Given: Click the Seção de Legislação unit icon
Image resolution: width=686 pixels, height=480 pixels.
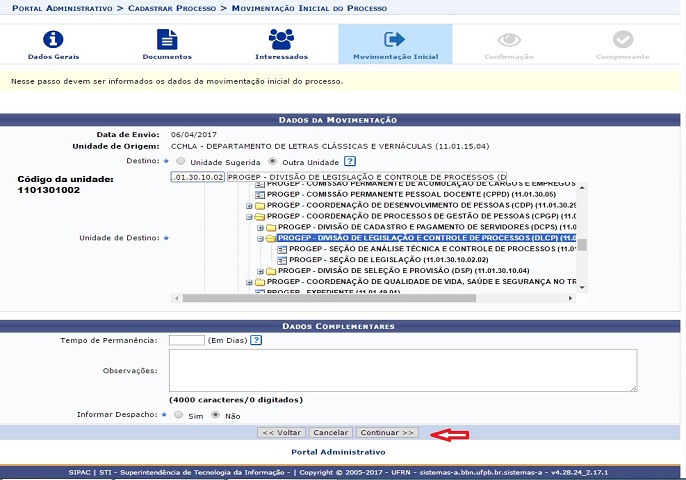Looking at the screenshot, I should click(x=281, y=260).
